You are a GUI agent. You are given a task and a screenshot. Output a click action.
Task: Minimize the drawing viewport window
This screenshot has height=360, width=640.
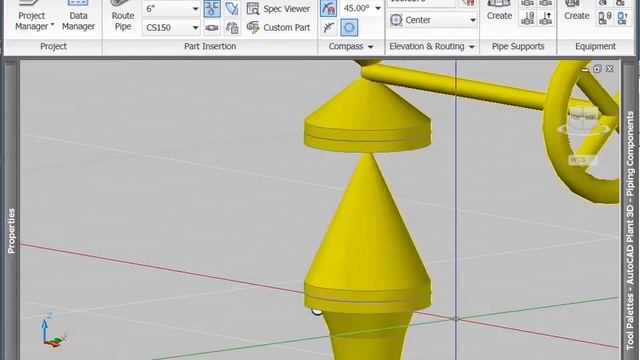(585, 69)
